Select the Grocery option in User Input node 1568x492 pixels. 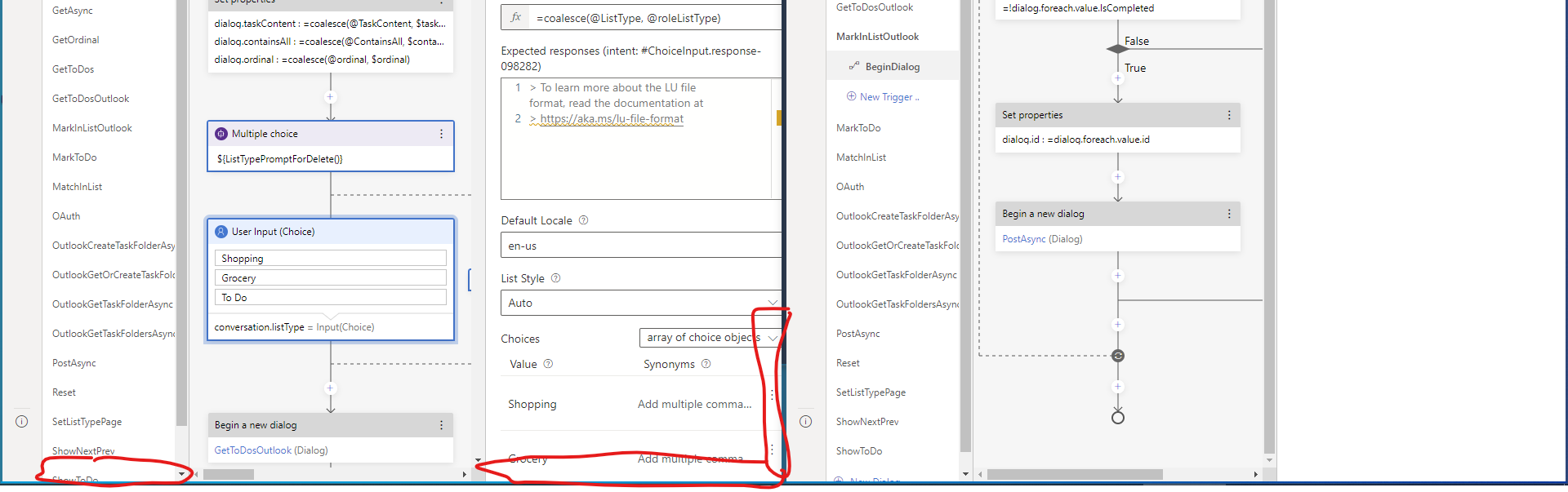click(331, 277)
